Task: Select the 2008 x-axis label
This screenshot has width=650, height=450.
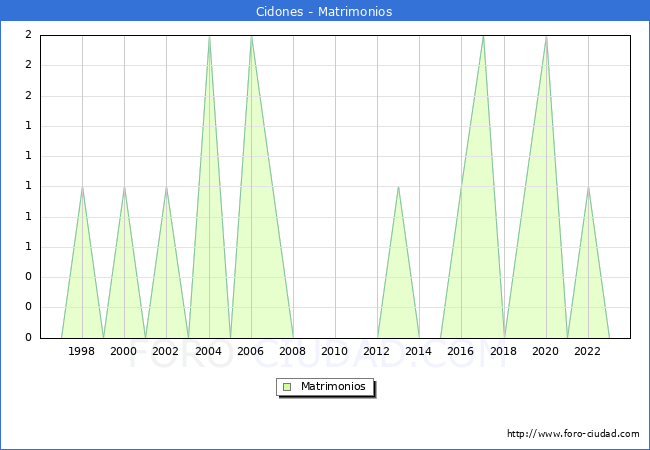Action: pos(292,351)
